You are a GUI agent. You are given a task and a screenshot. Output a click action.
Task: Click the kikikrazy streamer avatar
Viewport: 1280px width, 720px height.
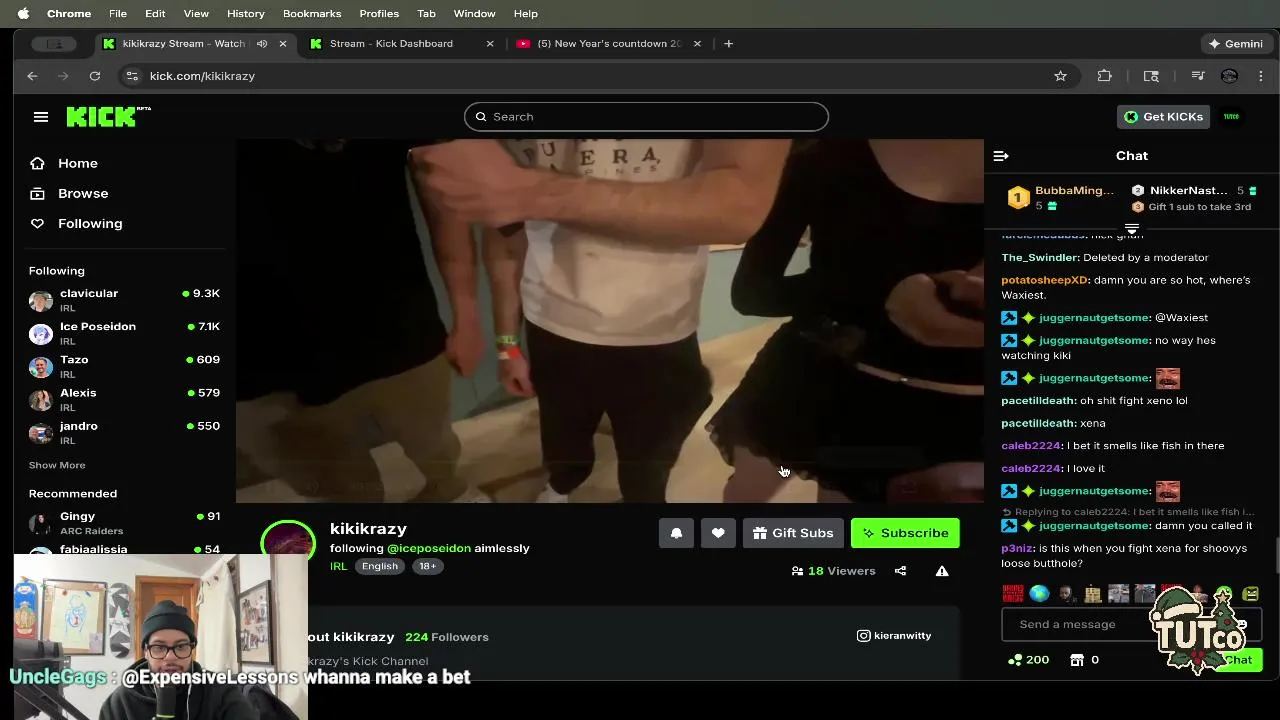(288, 545)
